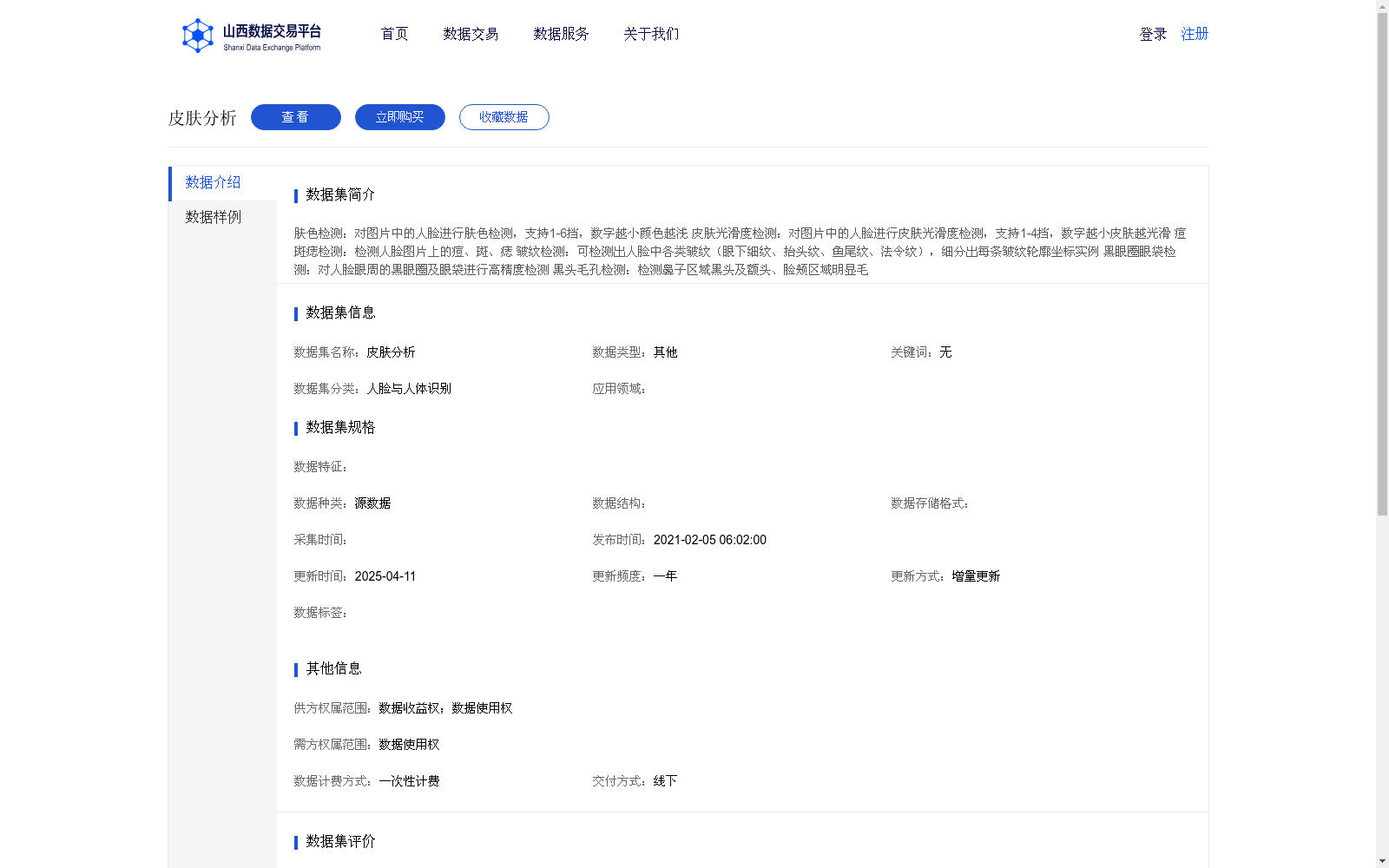
Task: Click the scrollbar down arrow
Action: click(x=1382, y=861)
